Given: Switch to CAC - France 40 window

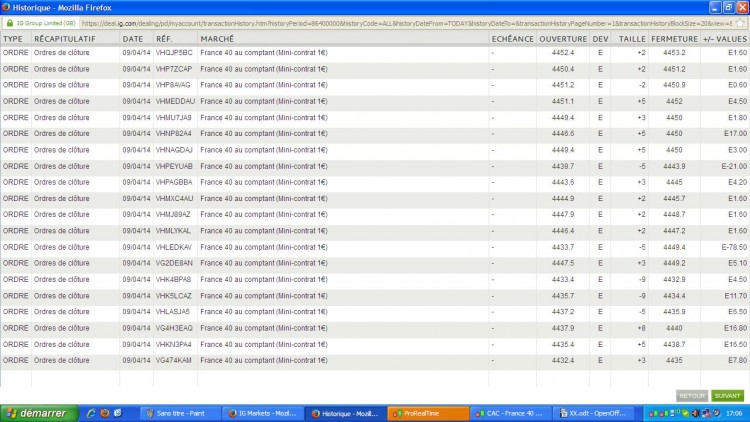Looking at the screenshot, I should (510, 413).
